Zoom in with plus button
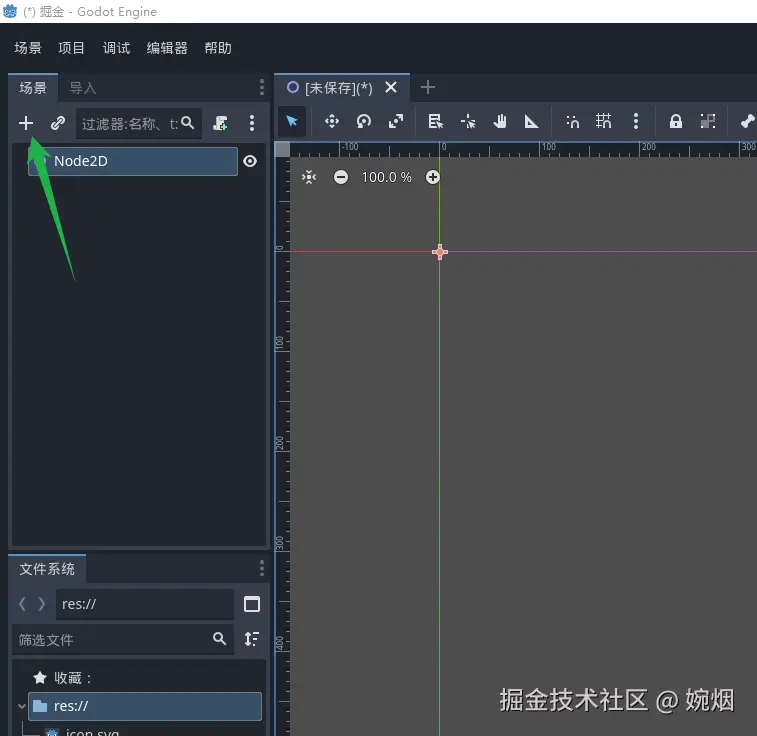The width and height of the screenshot is (757, 736). pyautogui.click(x=433, y=178)
